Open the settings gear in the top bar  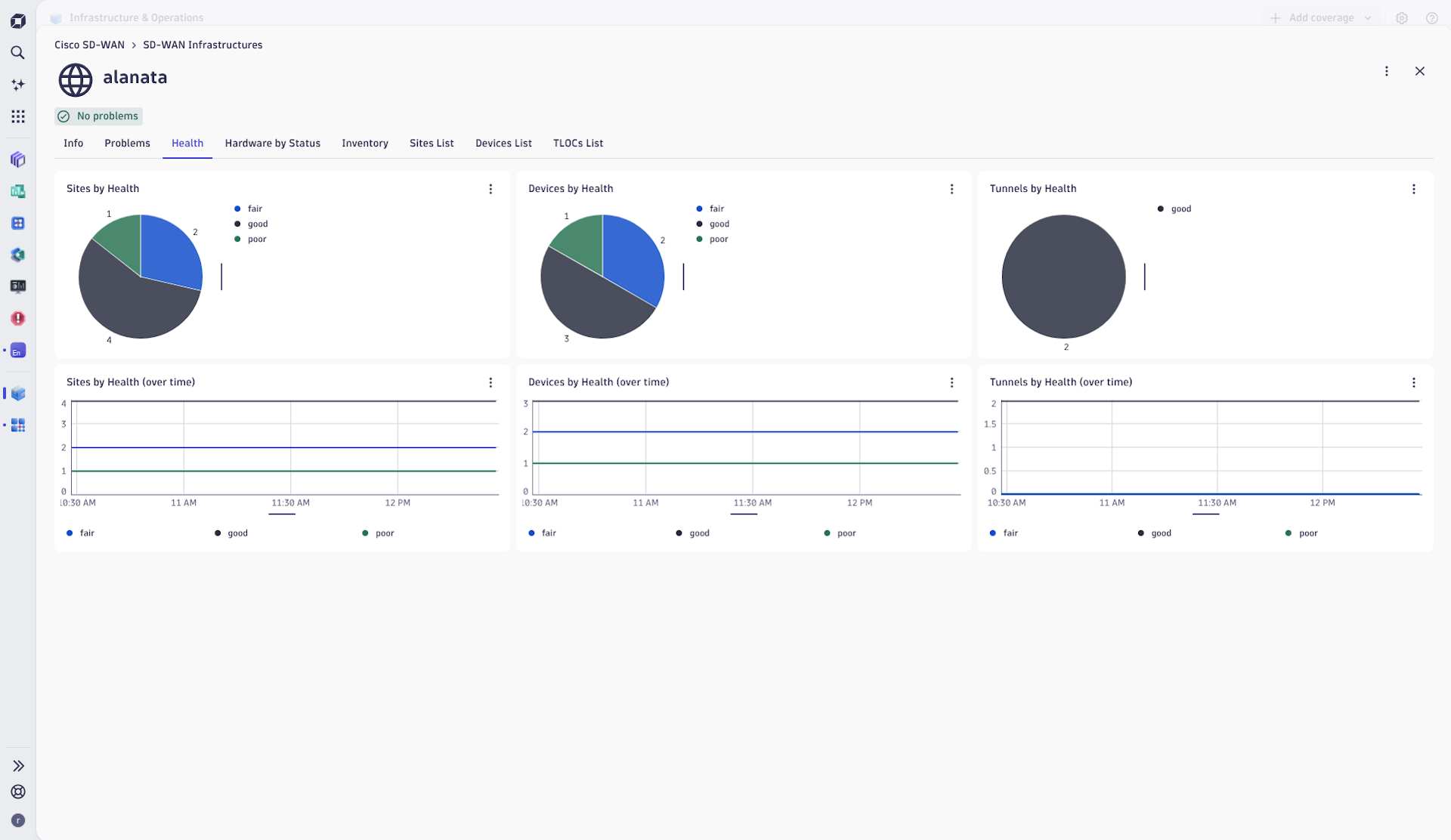coord(1402,17)
